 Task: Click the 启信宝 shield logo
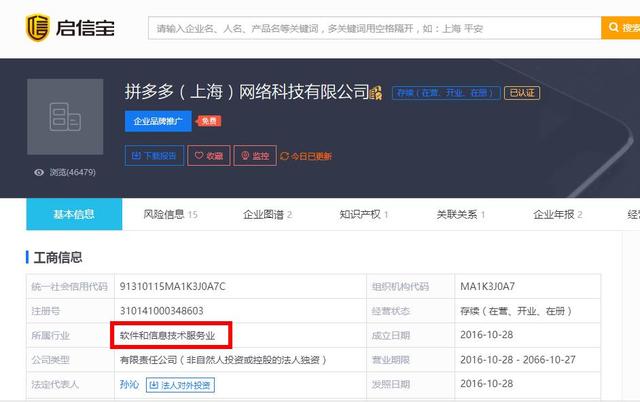point(38,28)
